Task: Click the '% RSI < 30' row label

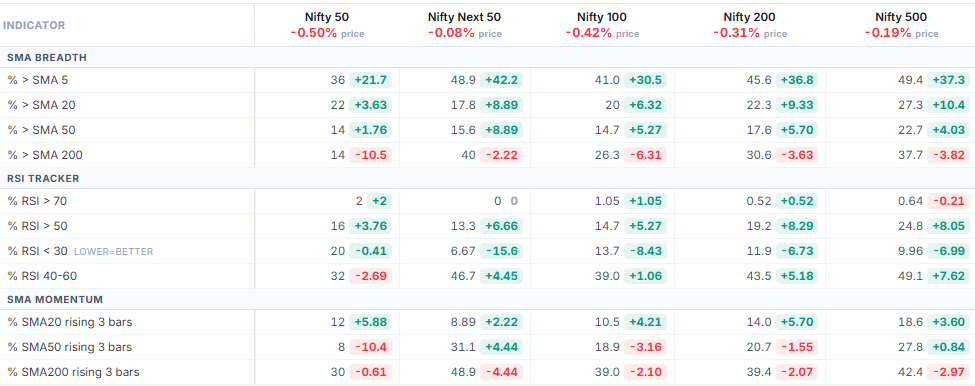Action: point(37,251)
